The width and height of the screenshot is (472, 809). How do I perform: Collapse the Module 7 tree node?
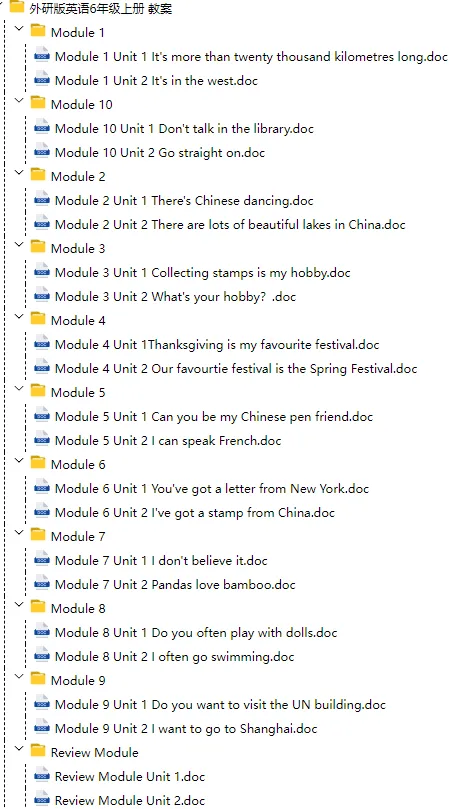click(x=20, y=533)
